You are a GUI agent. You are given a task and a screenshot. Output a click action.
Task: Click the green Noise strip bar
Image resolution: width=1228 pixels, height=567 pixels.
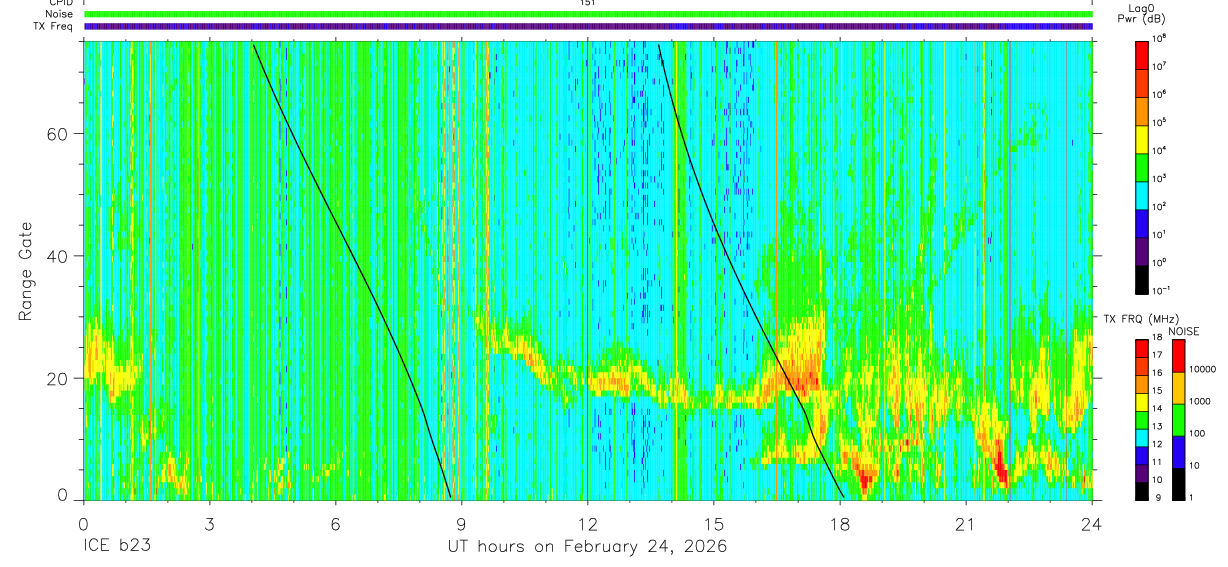click(588, 14)
